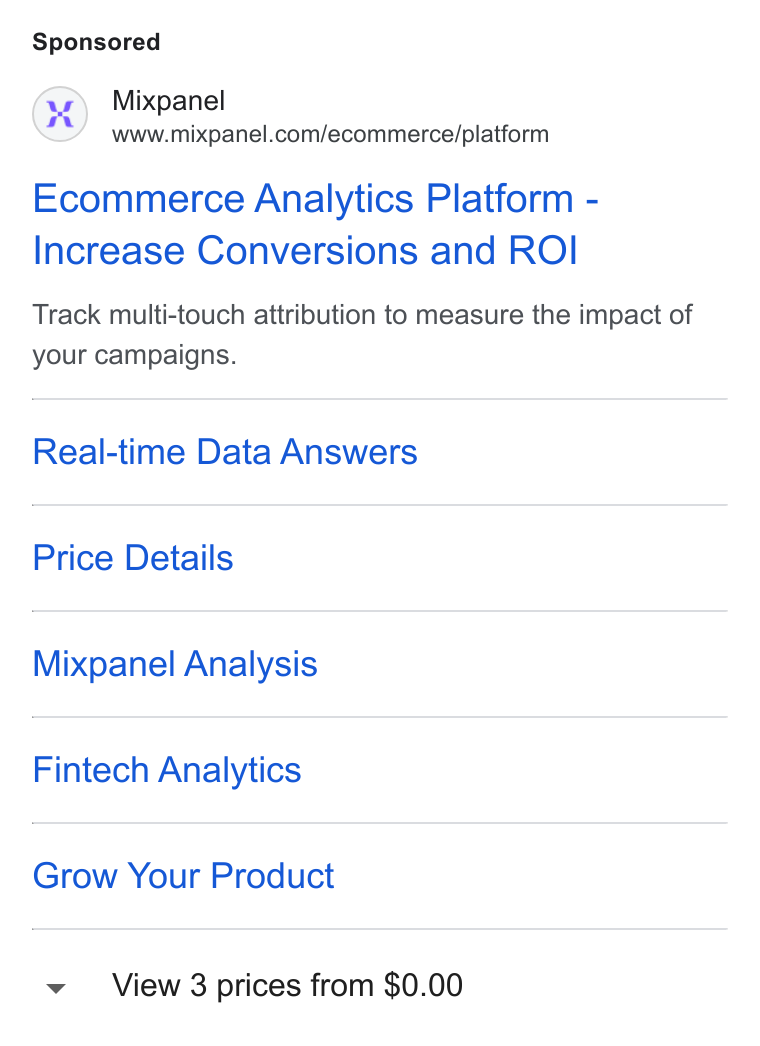Click the Mixpanel purple X logo icon

(60, 114)
